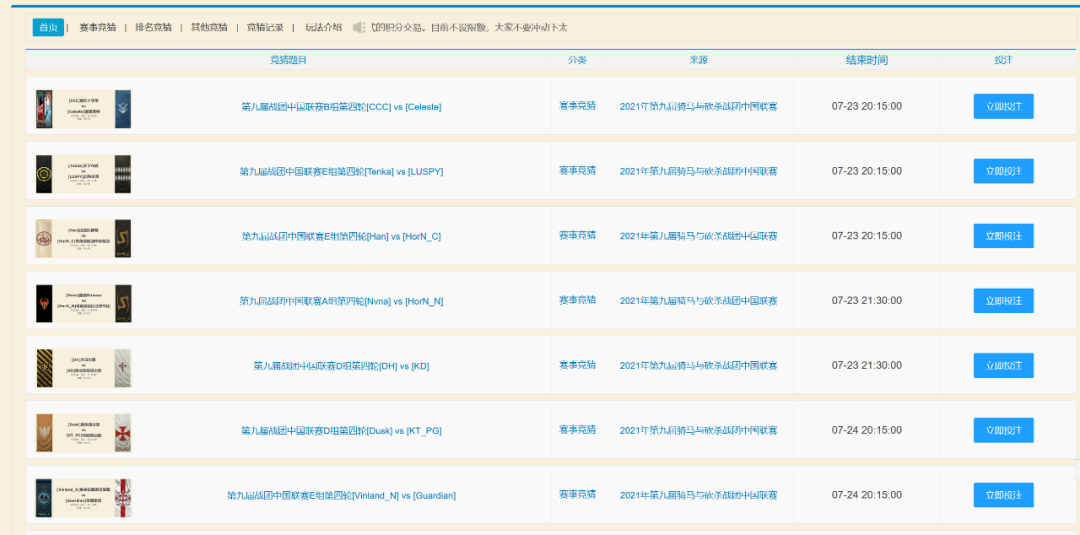Image resolution: width=1080 pixels, height=535 pixels.
Task: Open the 首页 tab
Action: [48, 27]
